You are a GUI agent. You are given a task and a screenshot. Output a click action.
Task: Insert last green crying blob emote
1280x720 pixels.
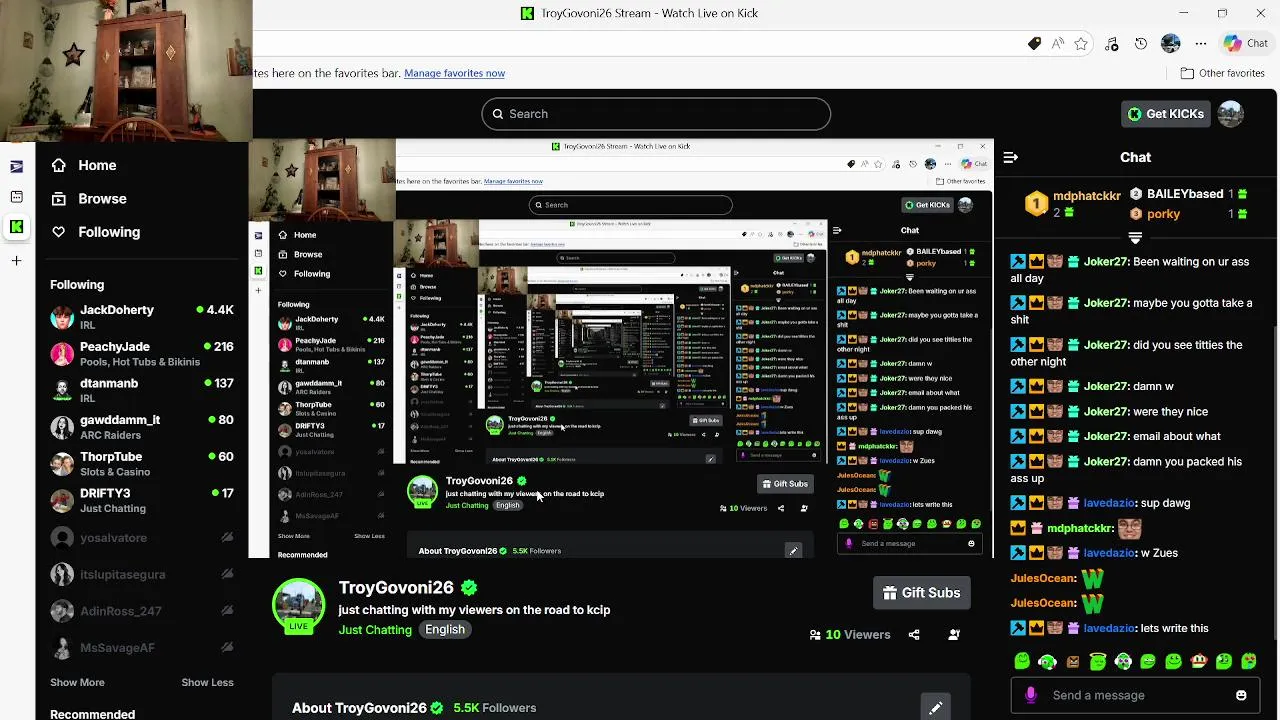[1249, 661]
